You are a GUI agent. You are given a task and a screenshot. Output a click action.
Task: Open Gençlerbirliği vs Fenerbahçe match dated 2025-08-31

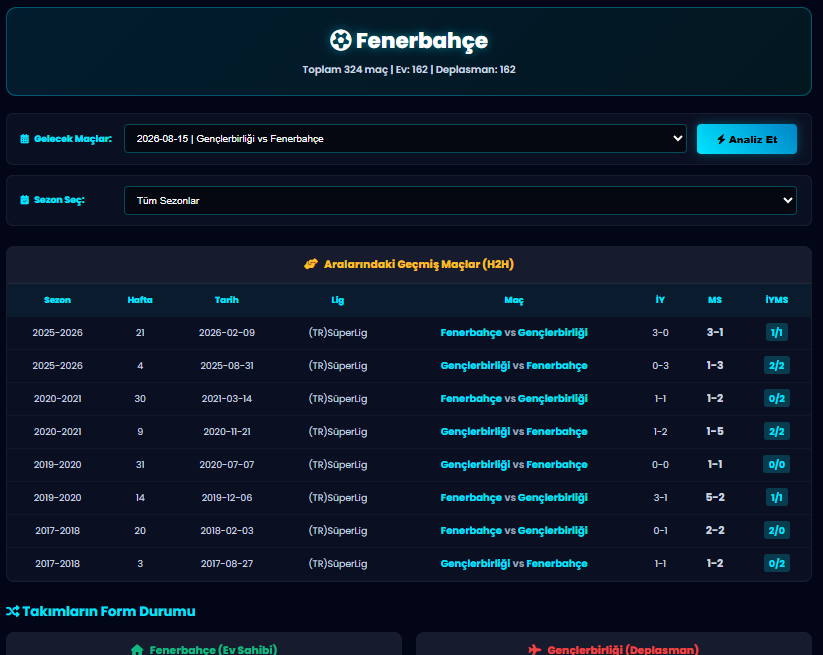tap(514, 365)
